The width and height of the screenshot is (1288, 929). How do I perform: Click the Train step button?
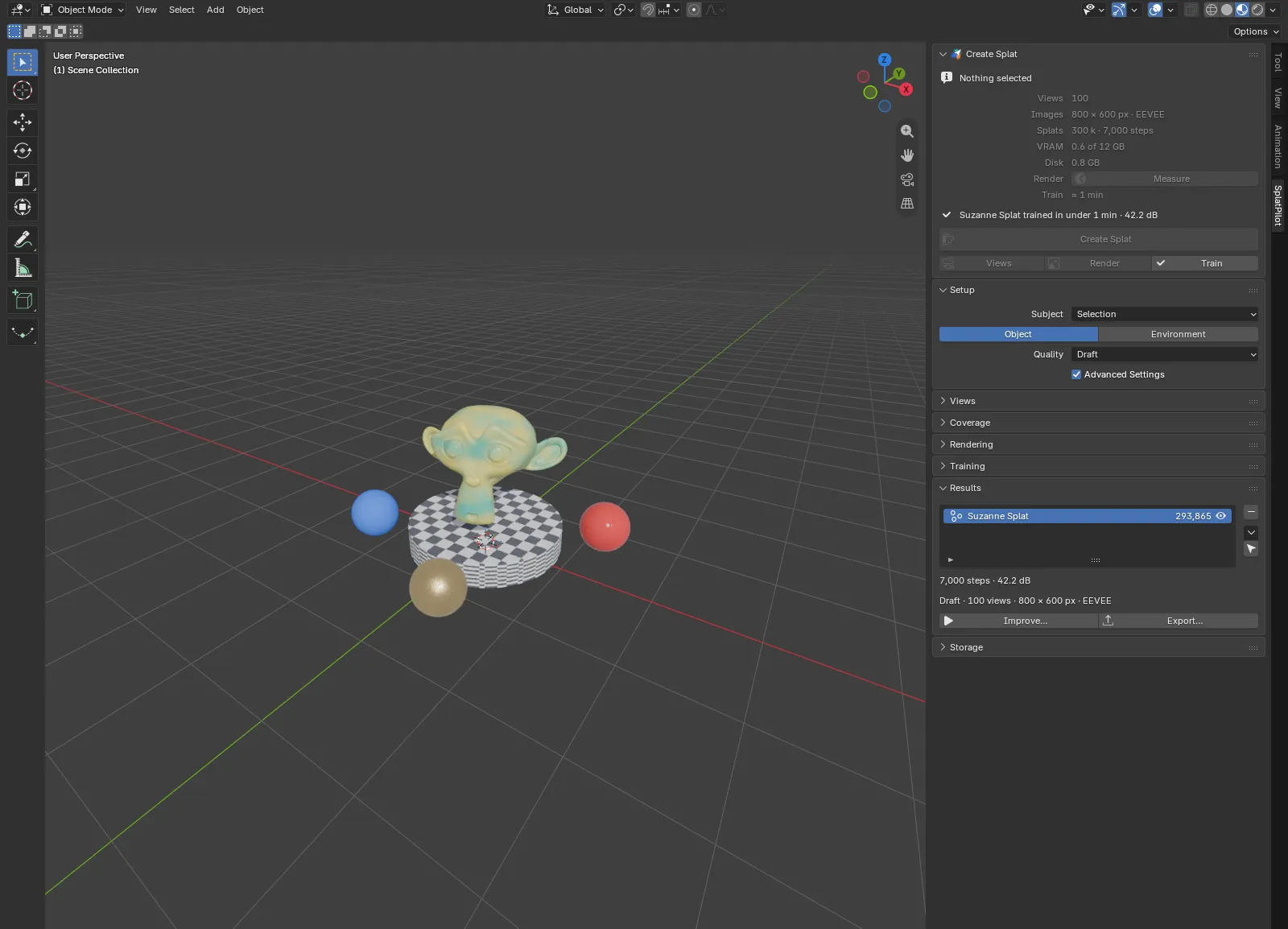pos(1204,263)
